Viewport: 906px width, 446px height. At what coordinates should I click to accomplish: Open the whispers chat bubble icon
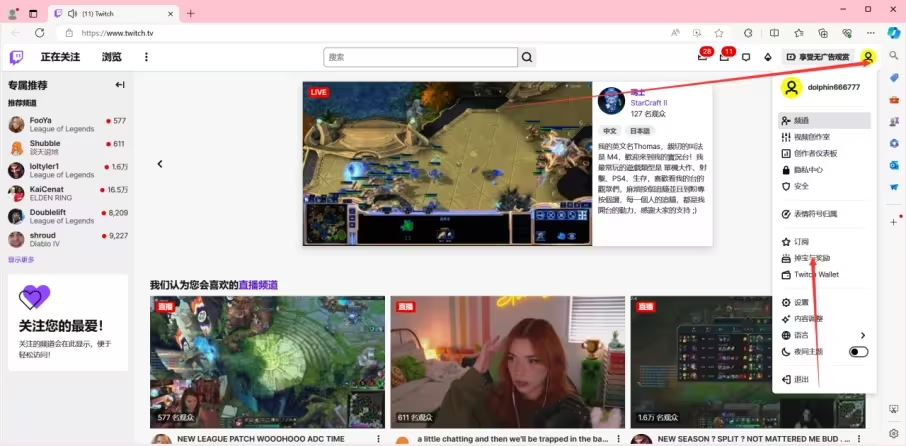(746, 57)
